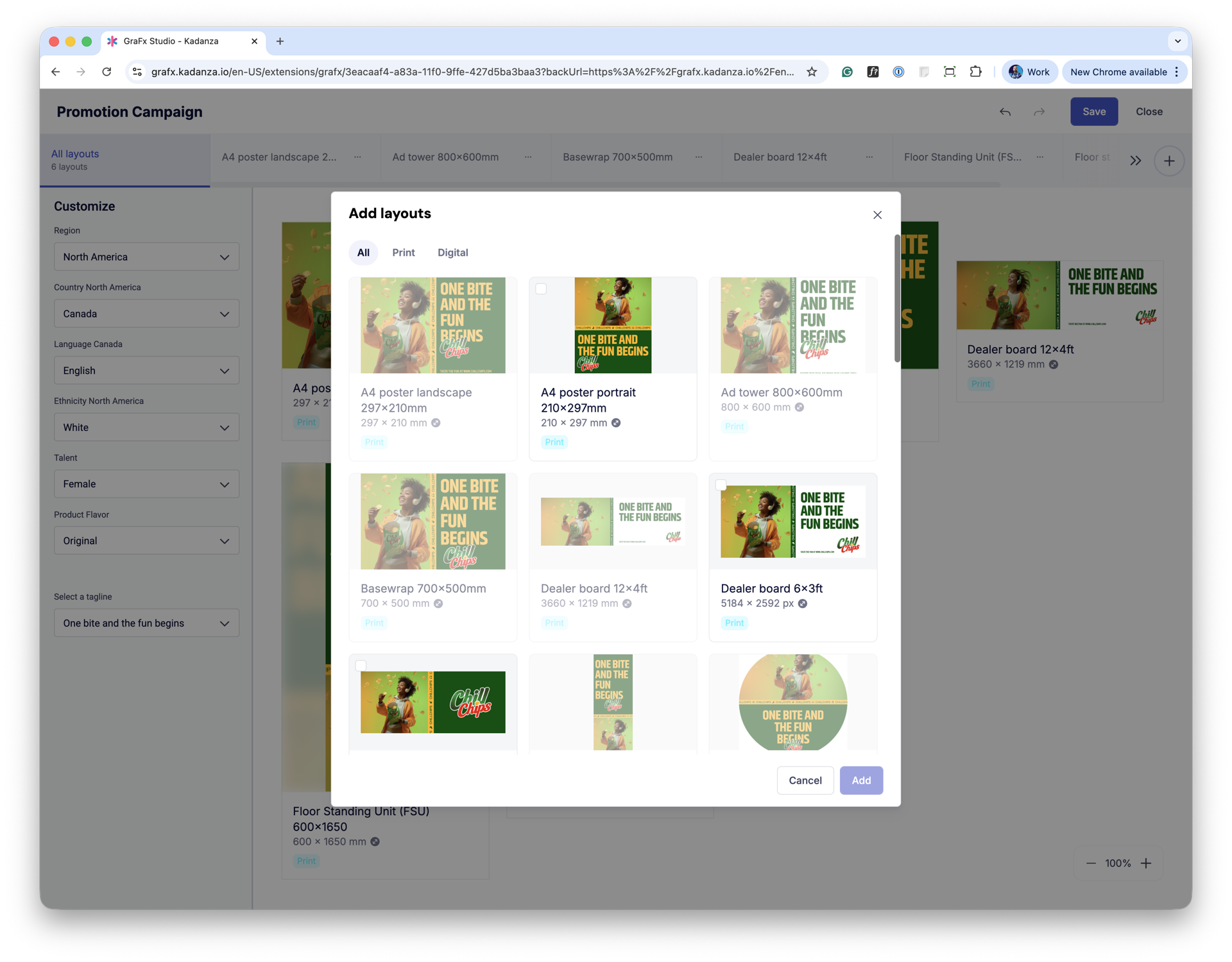Tick the Dealer board 6×3ft checkbox
The height and width of the screenshot is (962, 1232).
[721, 485]
